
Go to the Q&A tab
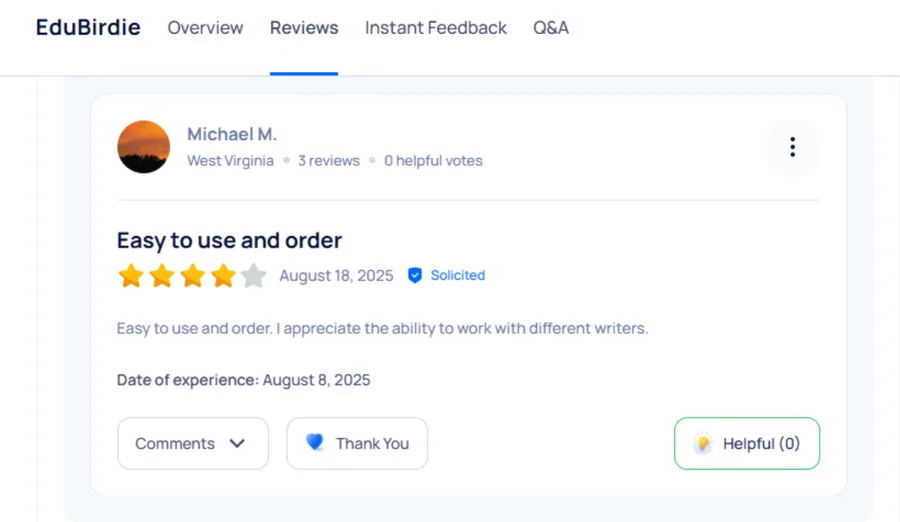coord(551,28)
